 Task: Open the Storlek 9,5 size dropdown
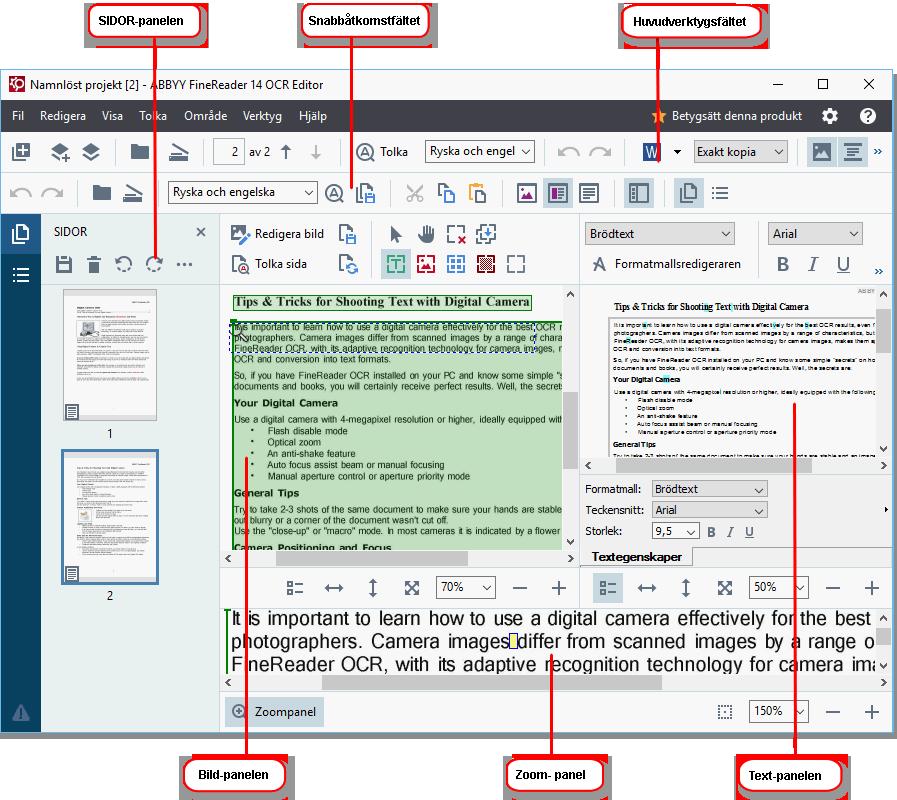[675, 532]
